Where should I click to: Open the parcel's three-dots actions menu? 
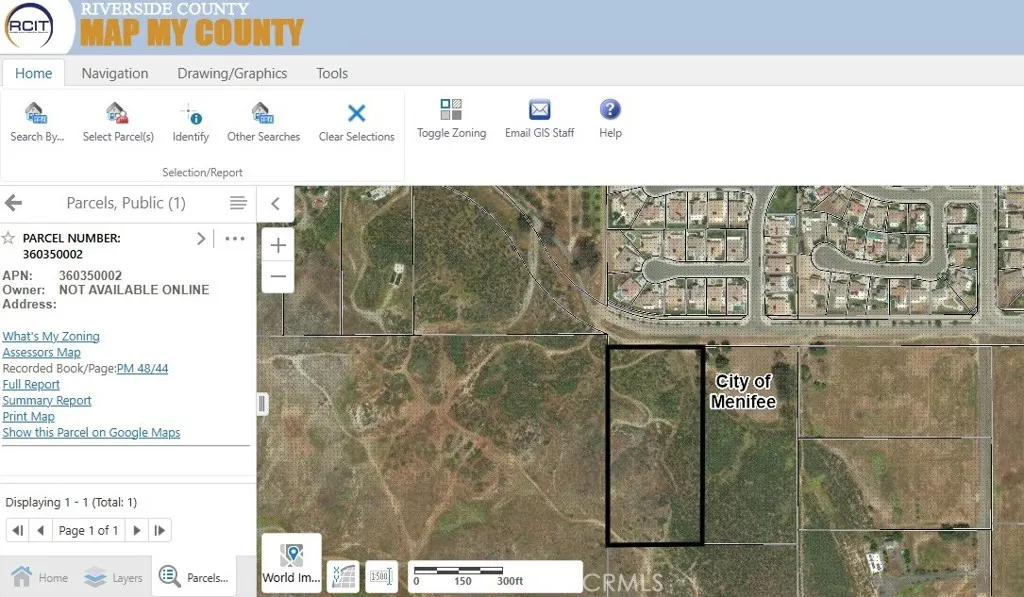235,238
